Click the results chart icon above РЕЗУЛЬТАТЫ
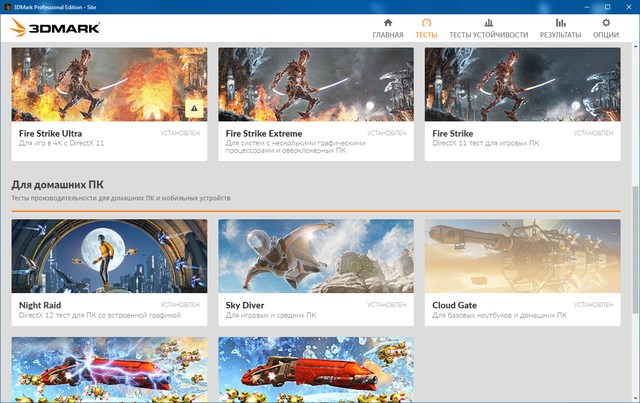Image resolution: width=640 pixels, height=403 pixels. pyautogui.click(x=560, y=22)
